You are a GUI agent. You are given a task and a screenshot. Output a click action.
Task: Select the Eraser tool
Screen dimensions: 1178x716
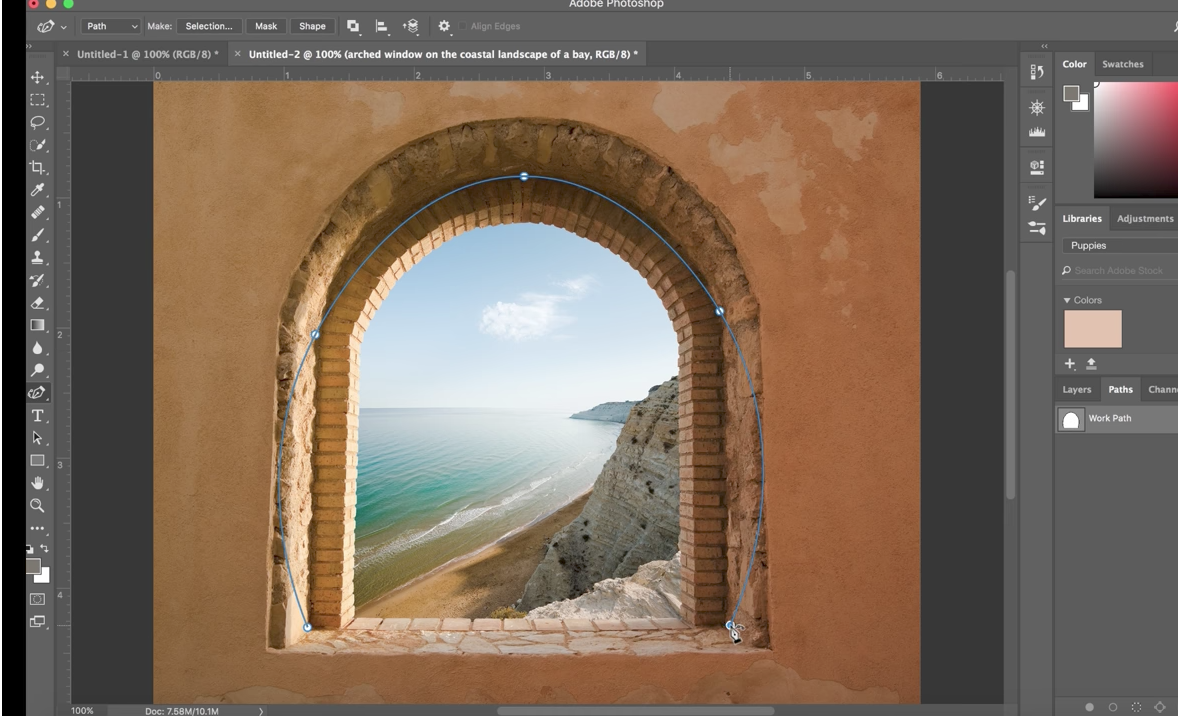pyautogui.click(x=37, y=303)
